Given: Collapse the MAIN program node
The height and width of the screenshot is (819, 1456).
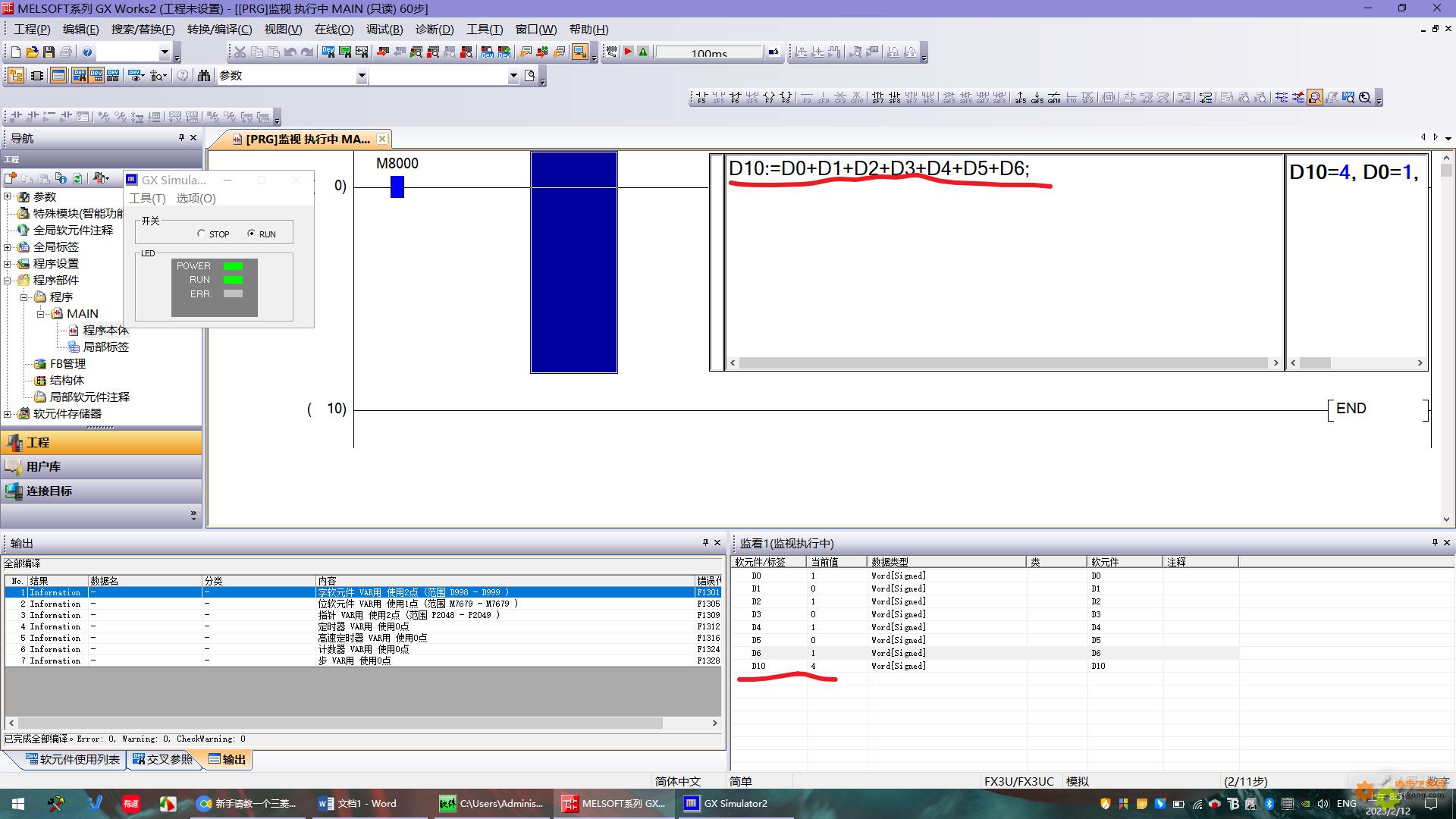Looking at the screenshot, I should [41, 313].
